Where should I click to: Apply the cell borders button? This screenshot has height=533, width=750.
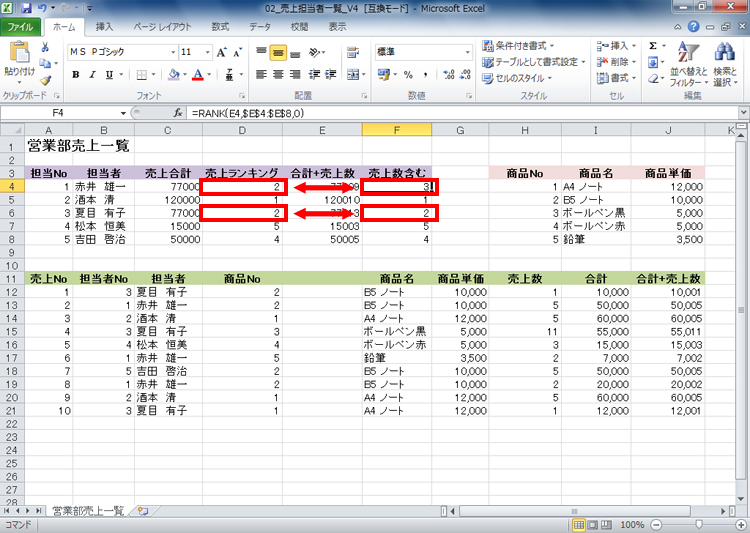click(x=142, y=75)
